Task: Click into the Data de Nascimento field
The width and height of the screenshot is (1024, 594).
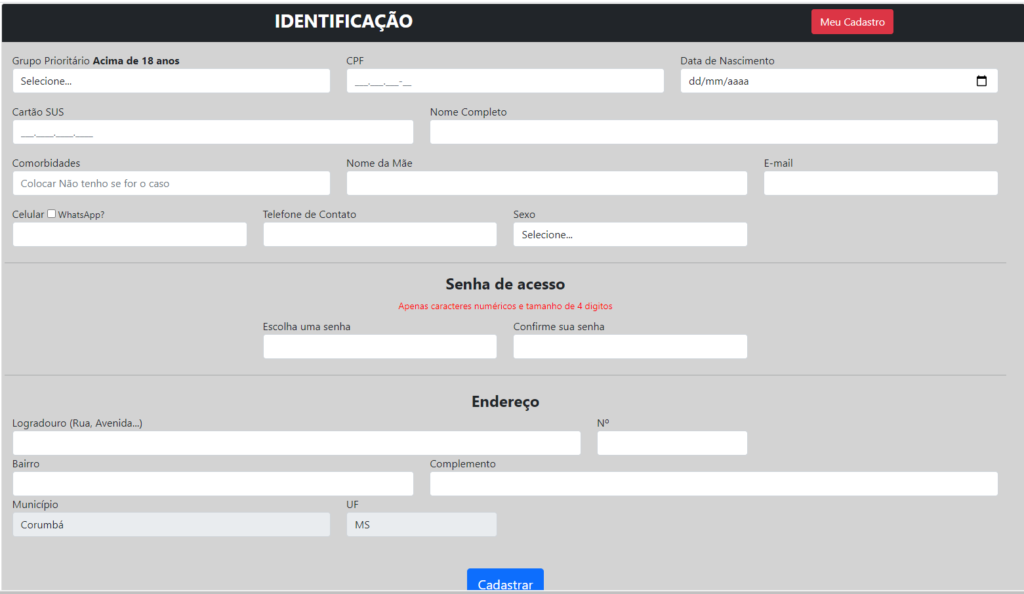Action: [820, 81]
